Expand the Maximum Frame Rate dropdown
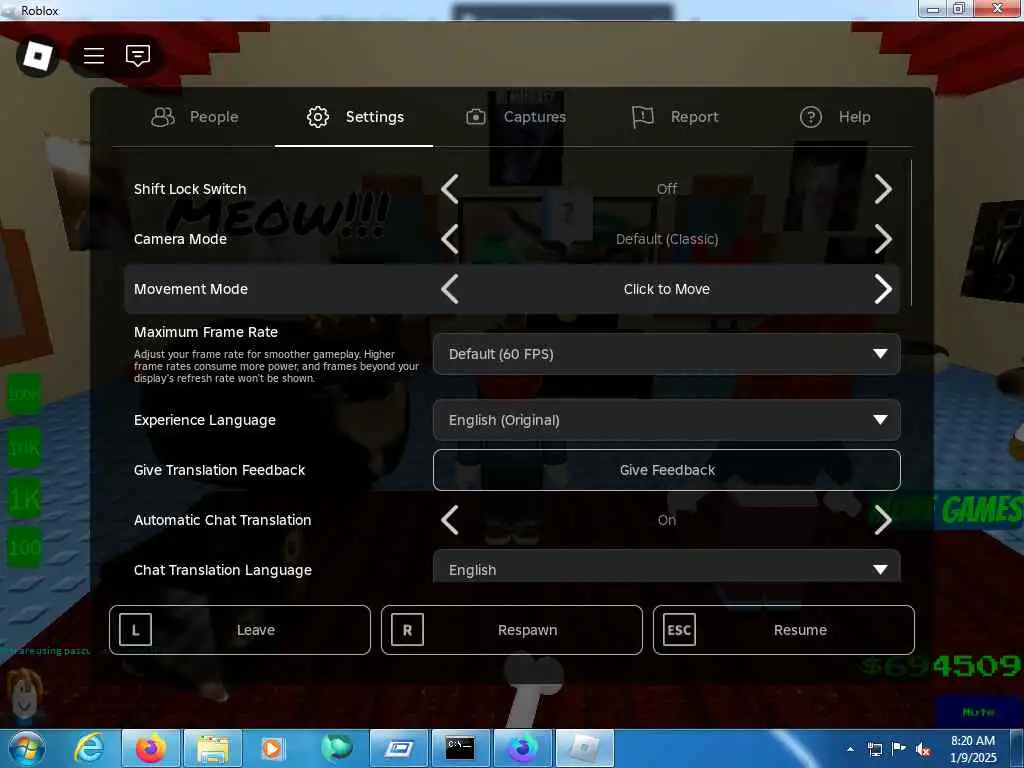The image size is (1024, 768). (667, 354)
